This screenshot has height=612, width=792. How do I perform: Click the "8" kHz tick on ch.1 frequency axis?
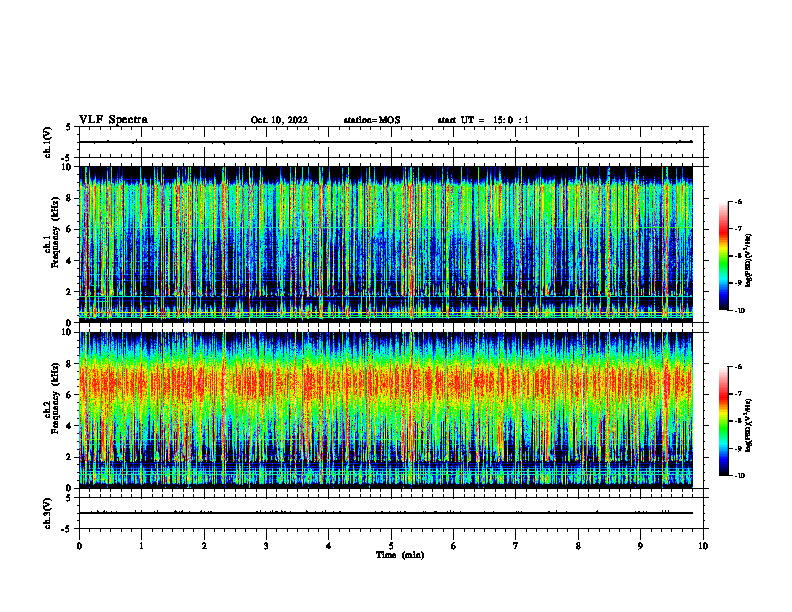click(x=70, y=198)
